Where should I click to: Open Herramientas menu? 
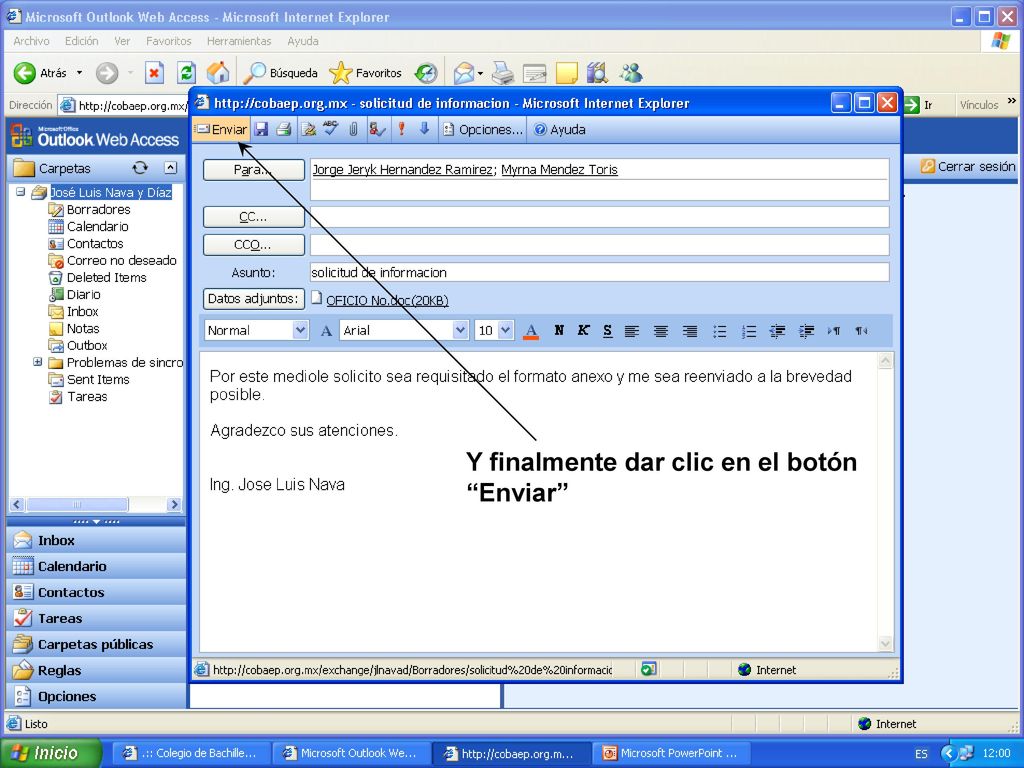click(239, 41)
